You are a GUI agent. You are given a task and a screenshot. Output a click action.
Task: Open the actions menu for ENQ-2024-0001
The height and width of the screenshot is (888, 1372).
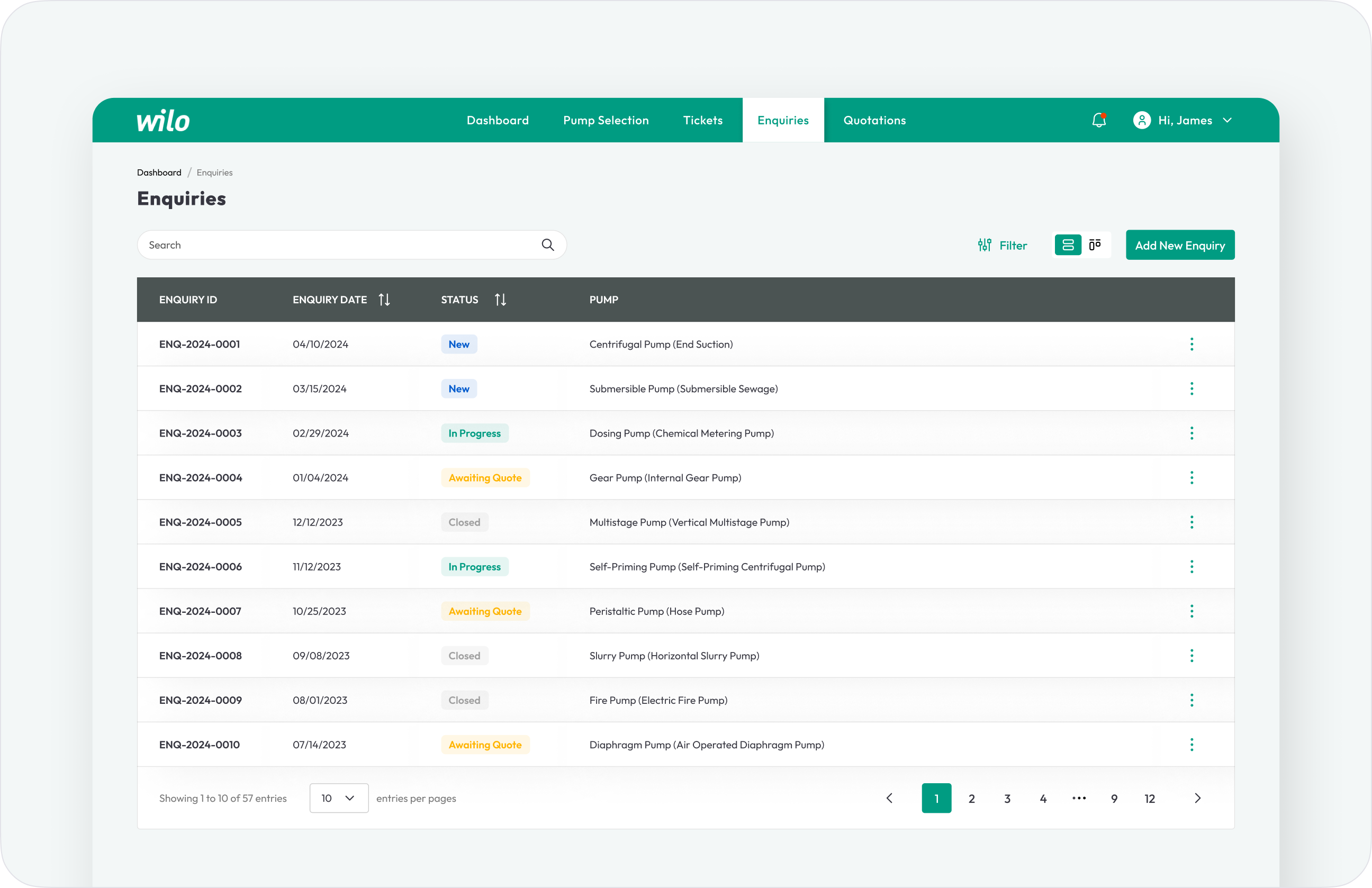pos(1192,344)
